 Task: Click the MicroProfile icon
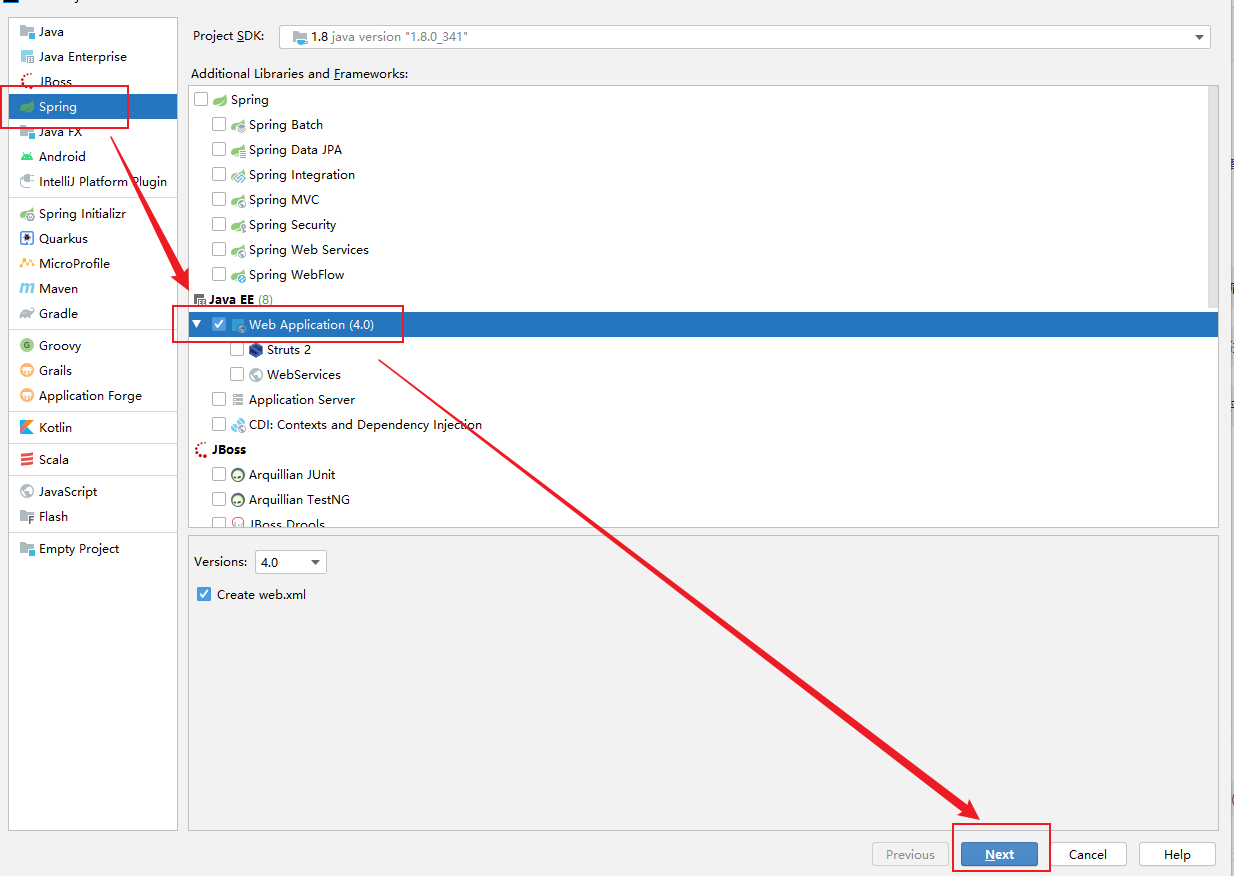[27, 264]
